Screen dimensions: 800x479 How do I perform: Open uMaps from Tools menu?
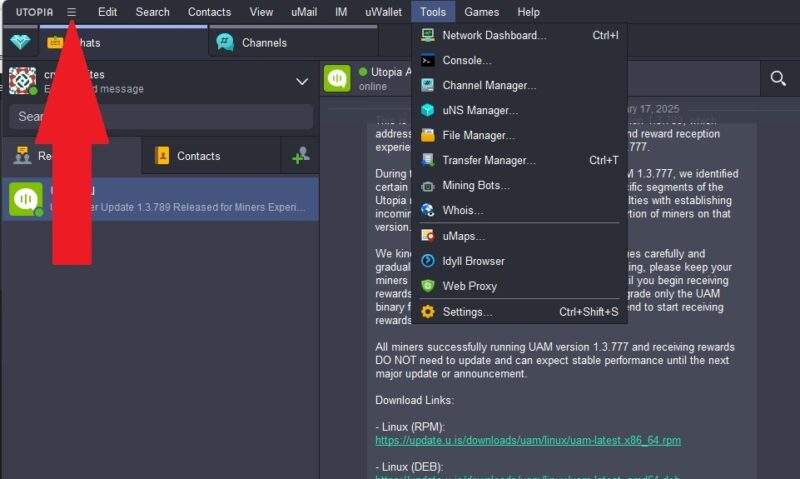519,236
